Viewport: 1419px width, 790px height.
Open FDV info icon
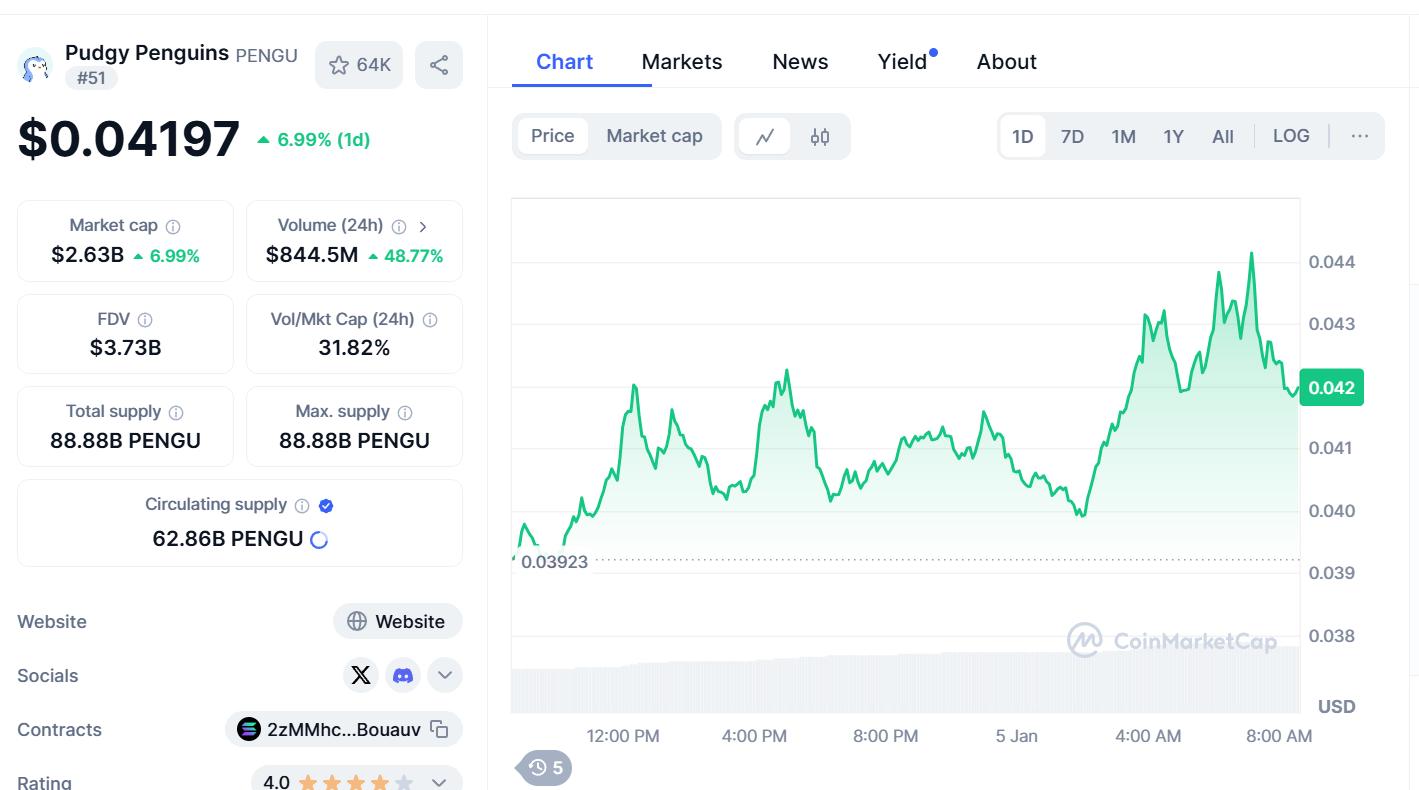[145, 320]
